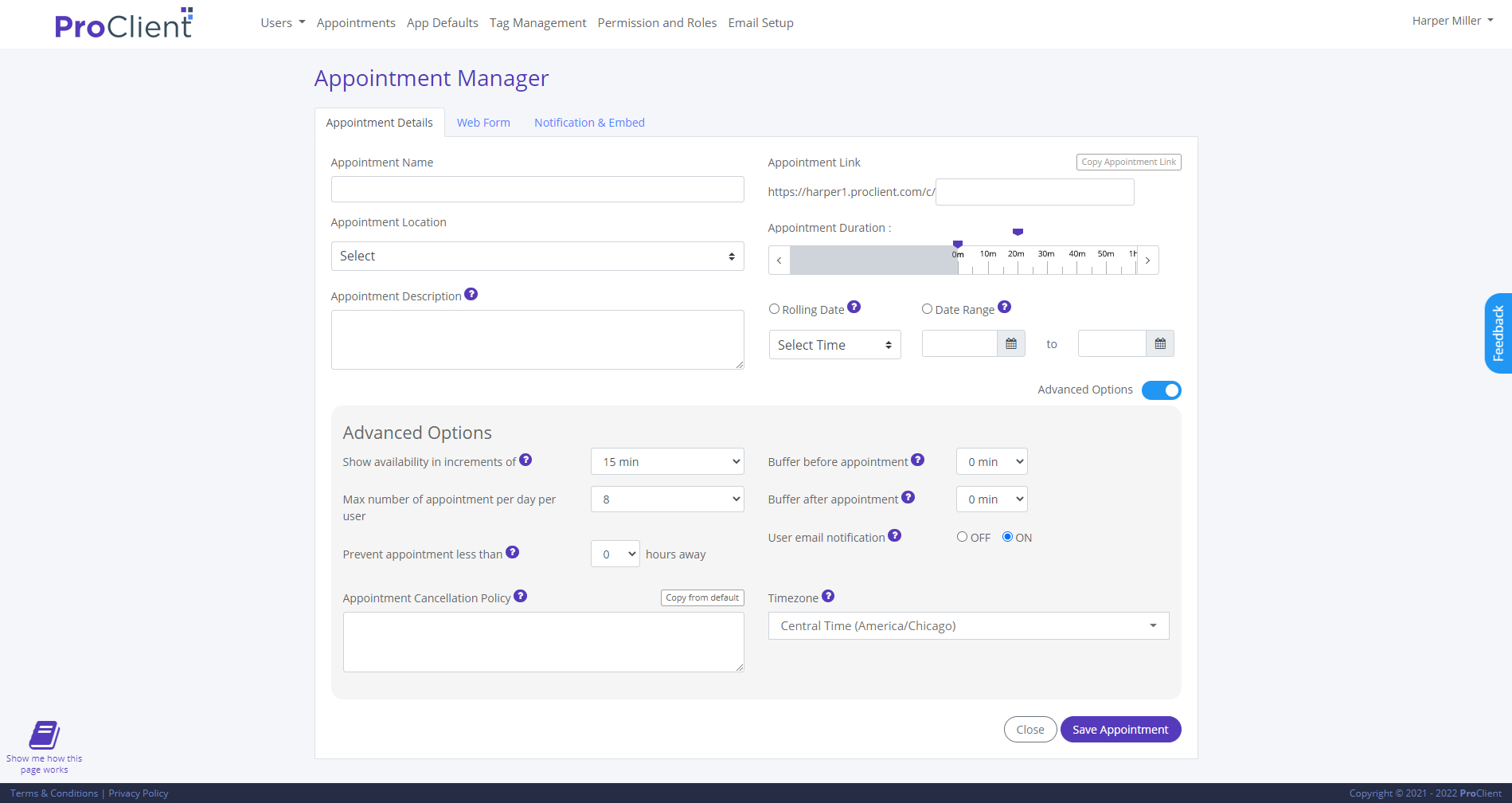
Task: Click the Close button
Action: coord(1030,729)
